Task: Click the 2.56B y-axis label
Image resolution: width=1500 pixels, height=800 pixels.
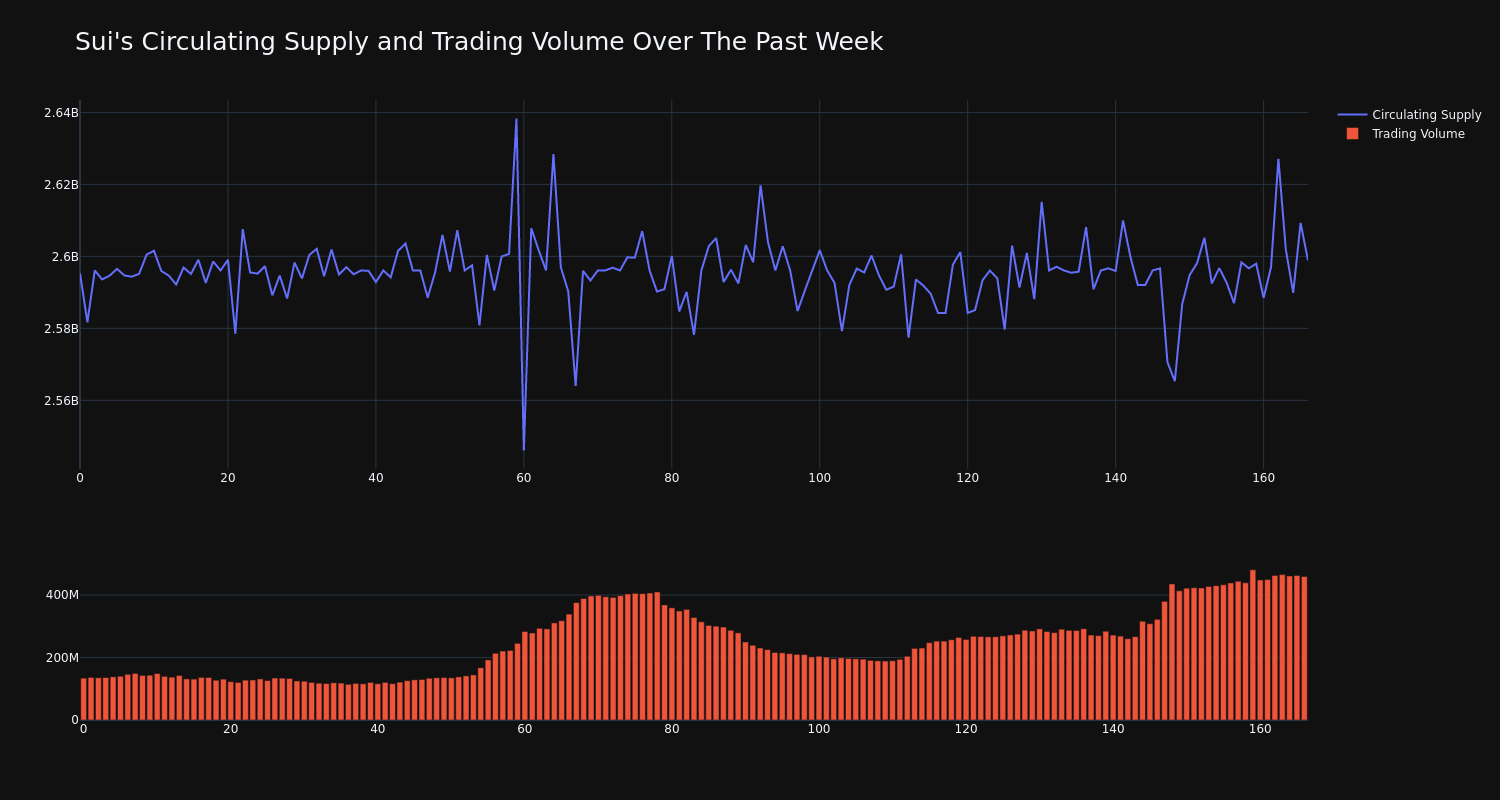Action: pyautogui.click(x=61, y=401)
